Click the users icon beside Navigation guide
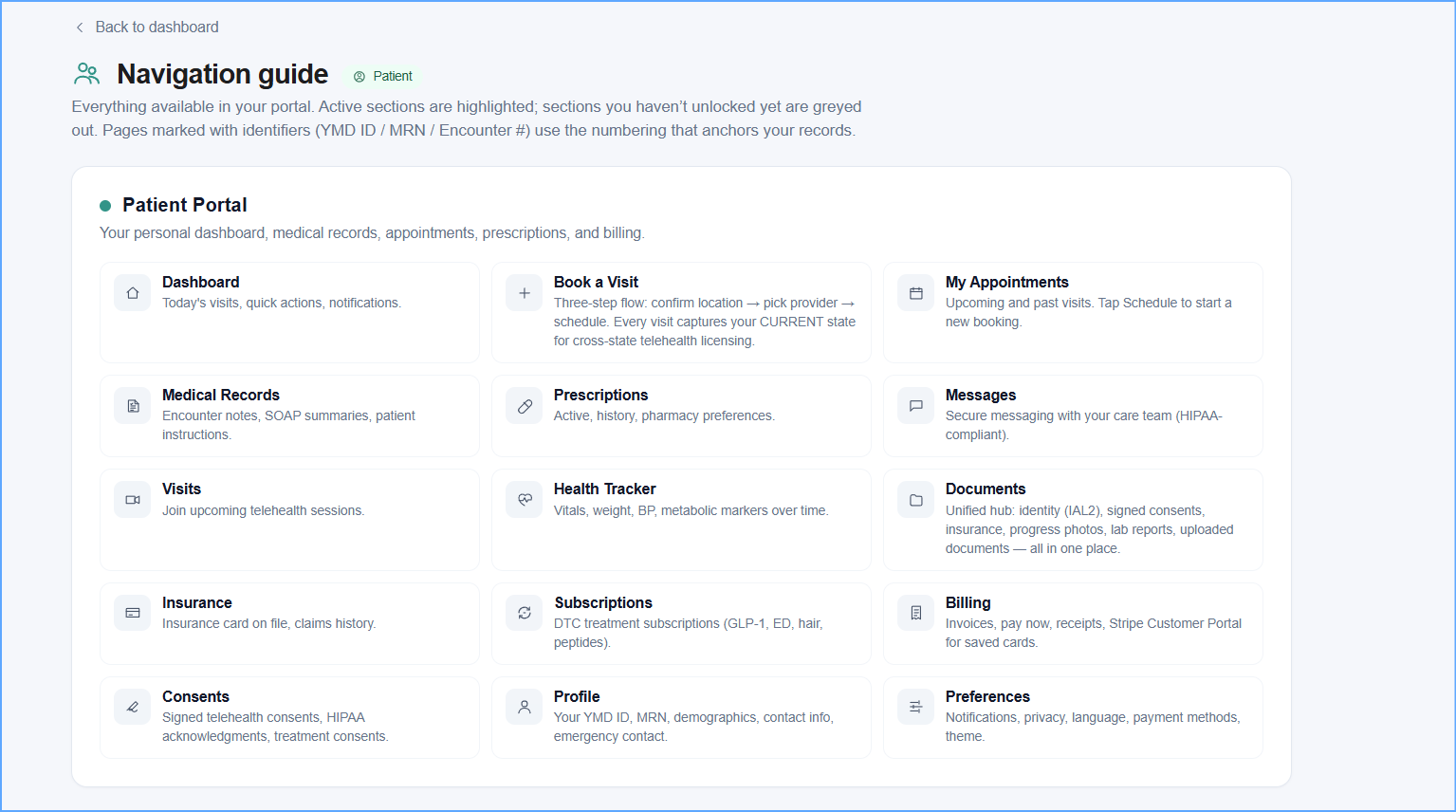This screenshot has width=1456, height=812. [87, 74]
